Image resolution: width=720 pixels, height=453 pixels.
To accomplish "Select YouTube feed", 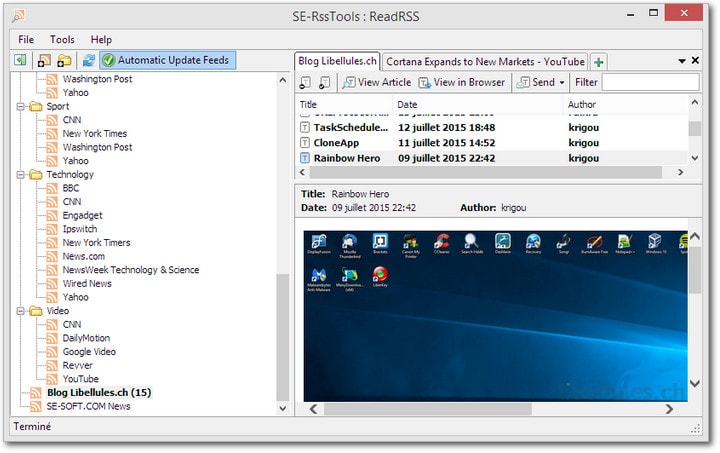I will (81, 379).
